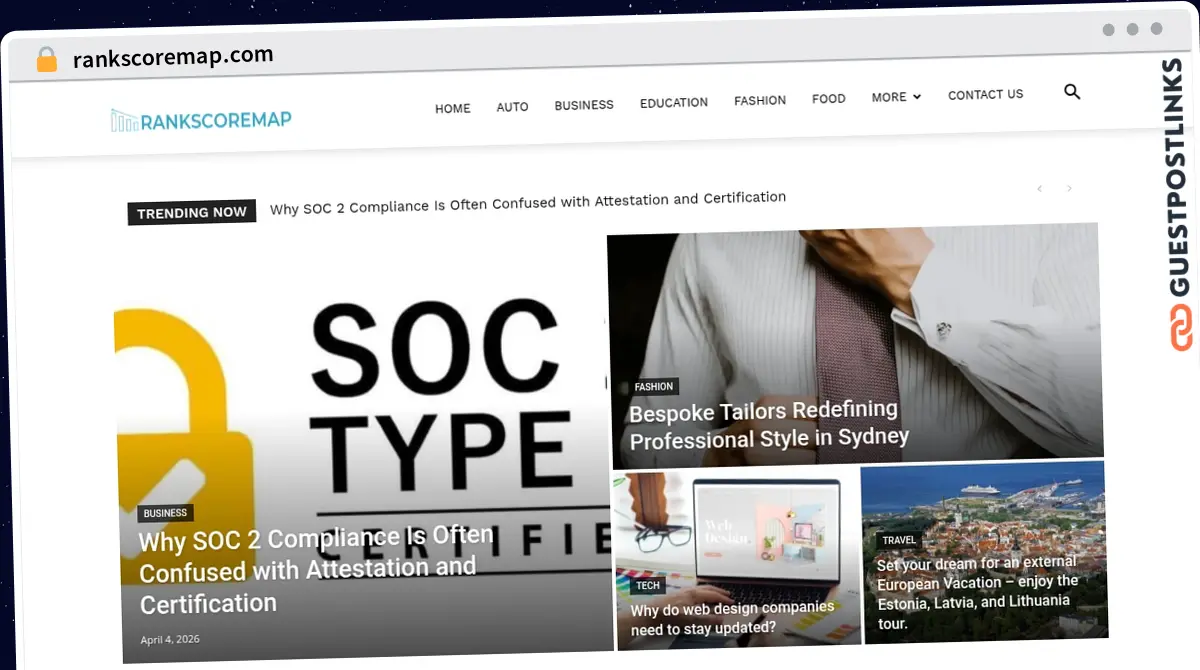Open the FASHION menu item
Viewport: 1200px width, 670px height.
760,100
